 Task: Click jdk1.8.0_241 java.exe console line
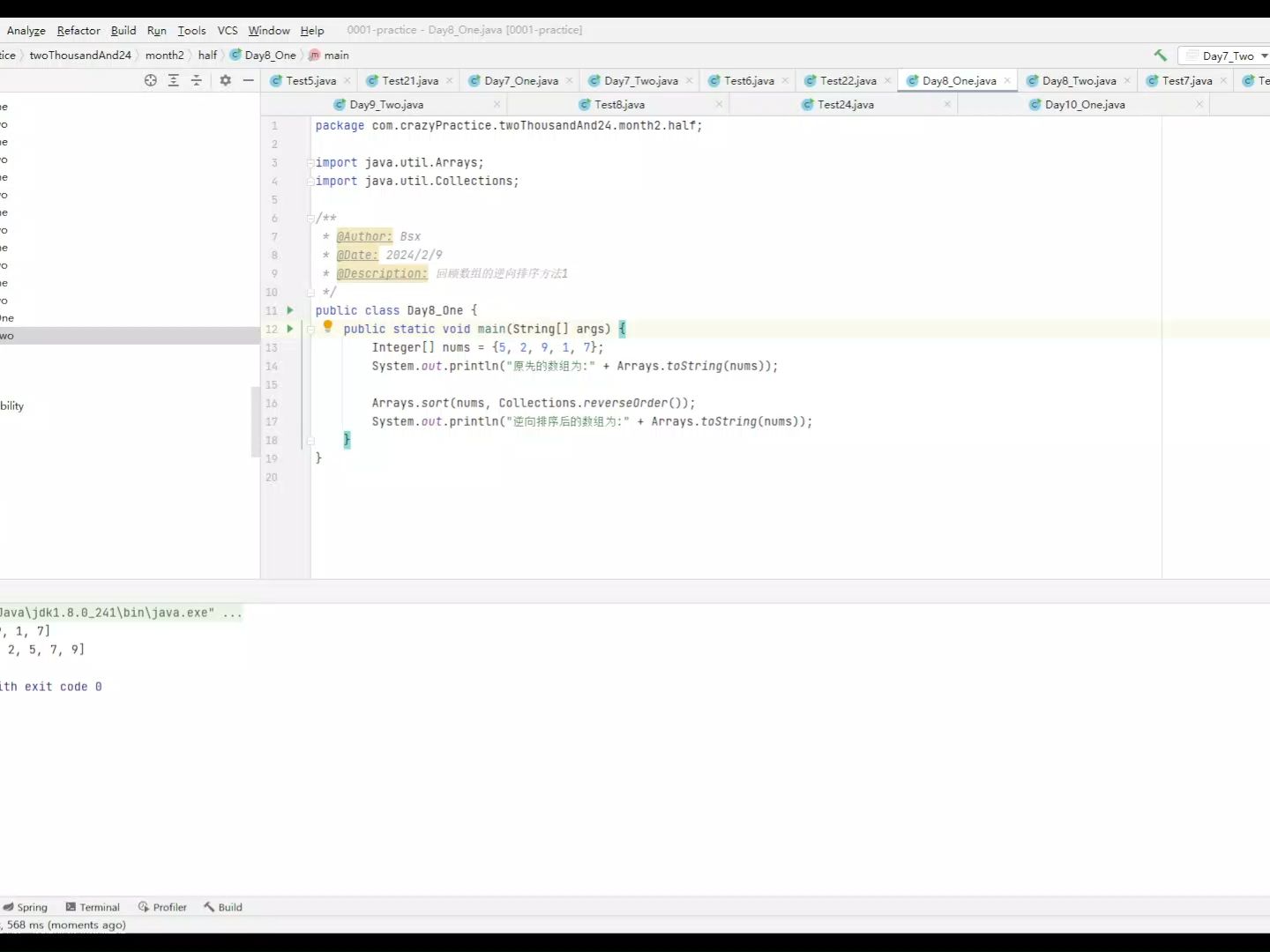point(121,613)
